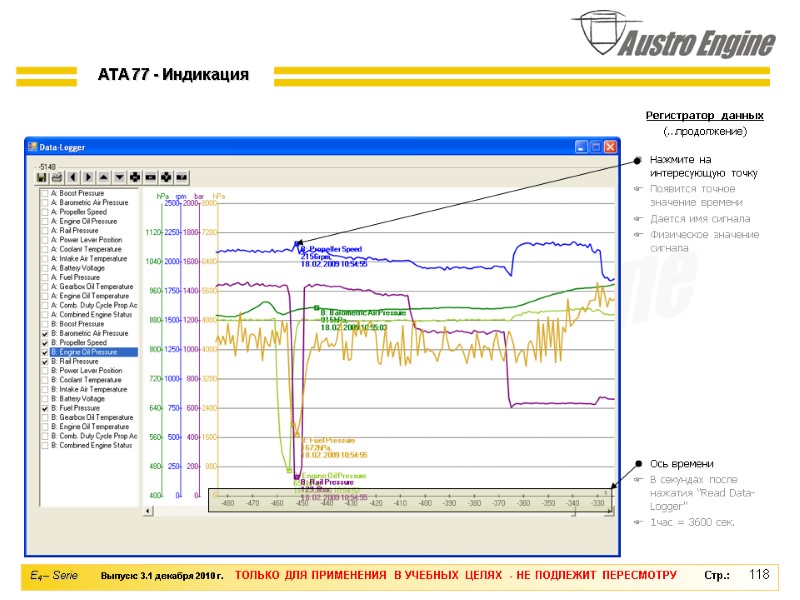Screen dimensions: 800x600
Task: Zoom out horizontally with the minus X icon
Action: [151, 178]
